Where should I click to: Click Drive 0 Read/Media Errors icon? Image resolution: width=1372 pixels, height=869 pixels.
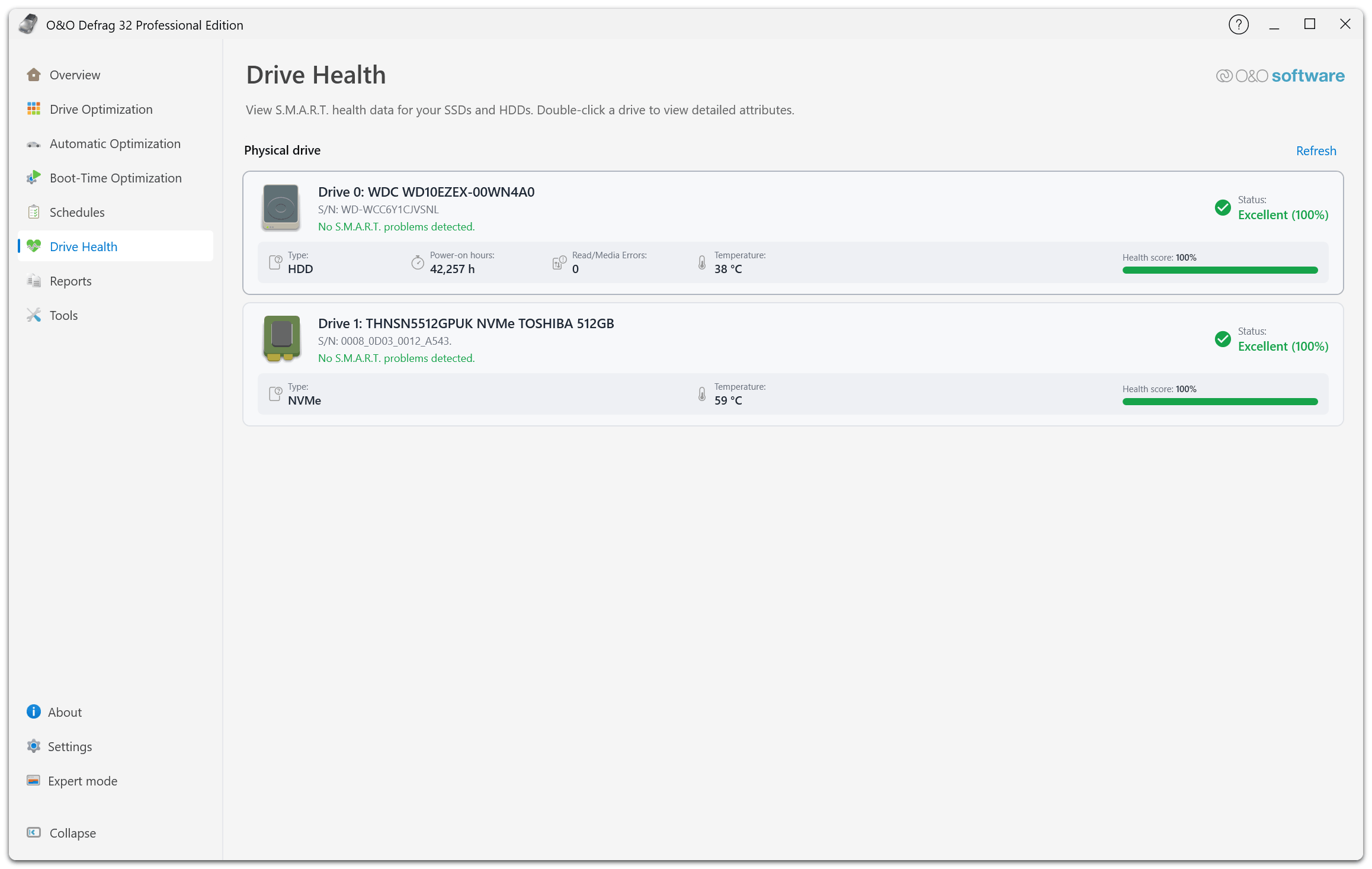[559, 262]
